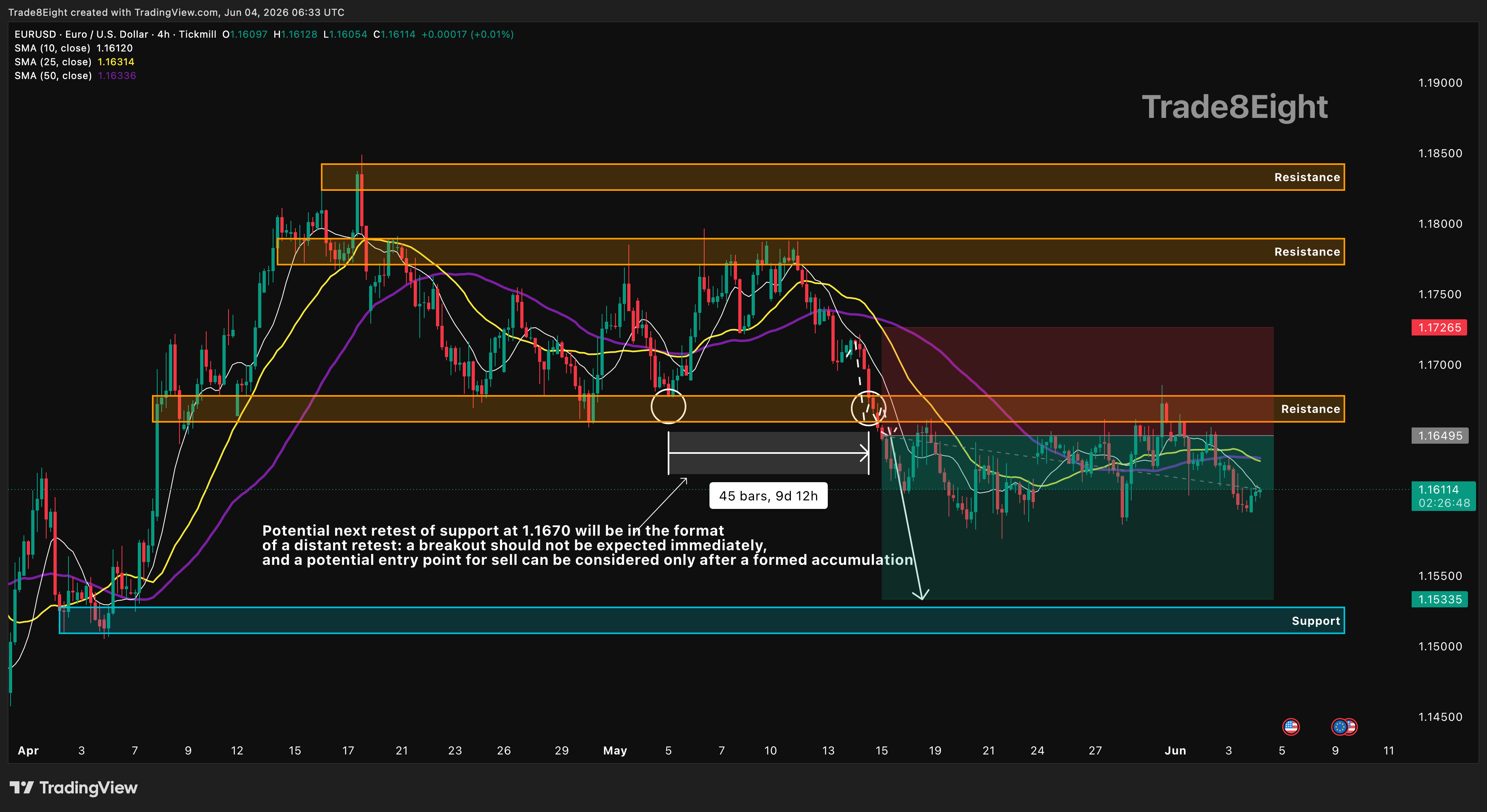This screenshot has width=1487, height=812.
Task: Click the +0.00017 (+0.01%) change value
Action: point(468,34)
